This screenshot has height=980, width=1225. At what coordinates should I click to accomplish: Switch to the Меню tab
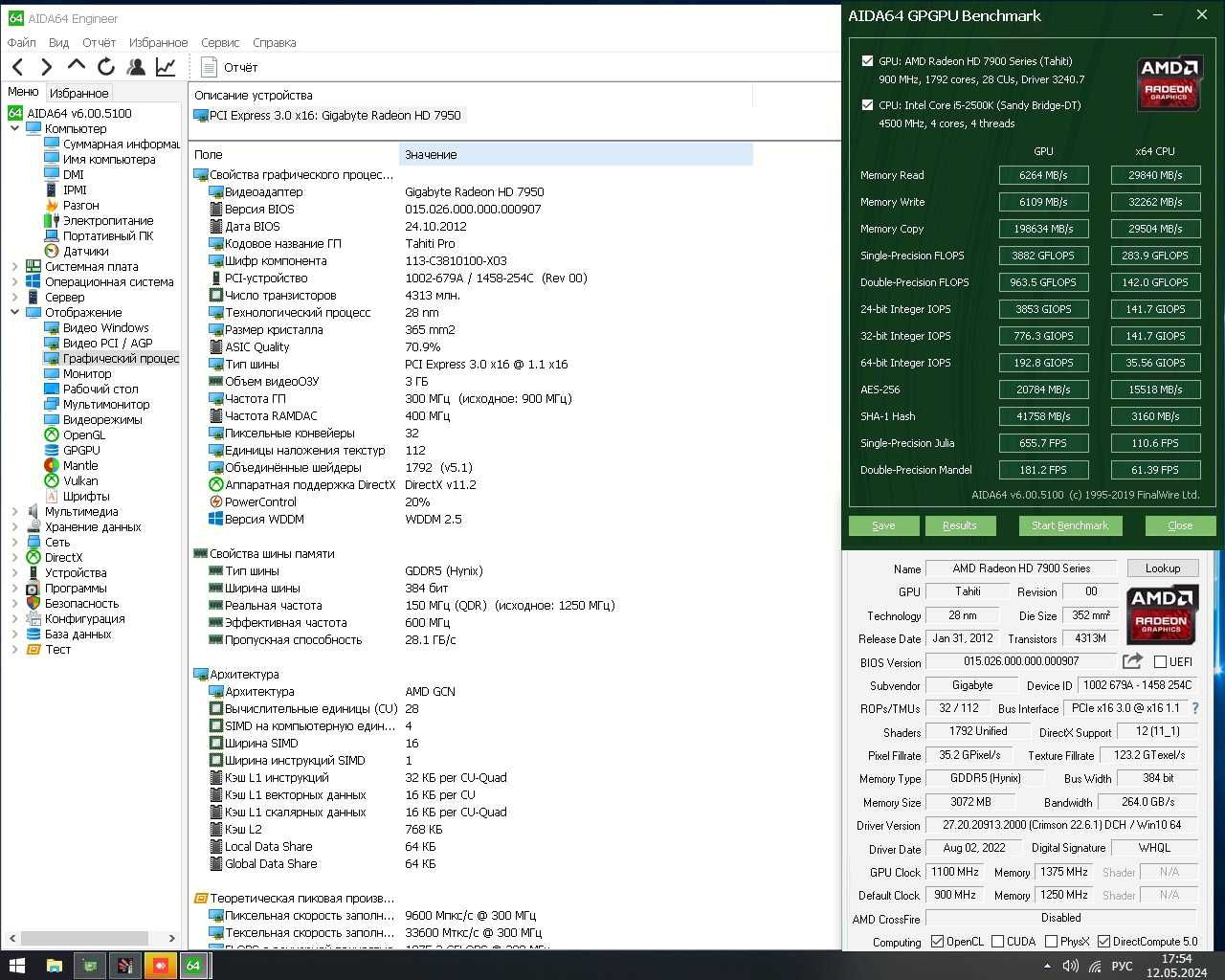click(23, 92)
